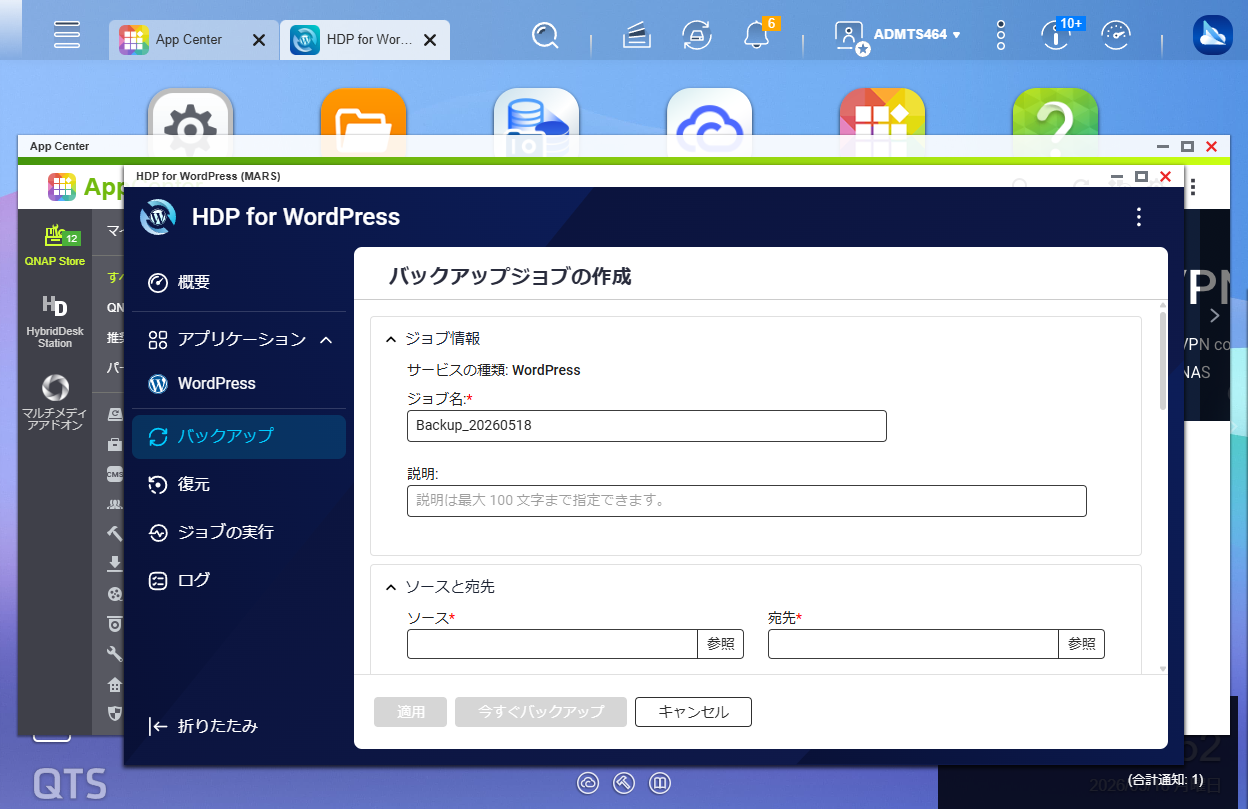The image size is (1248, 809).
Task: Click the 適用 apply button
Action: click(411, 712)
